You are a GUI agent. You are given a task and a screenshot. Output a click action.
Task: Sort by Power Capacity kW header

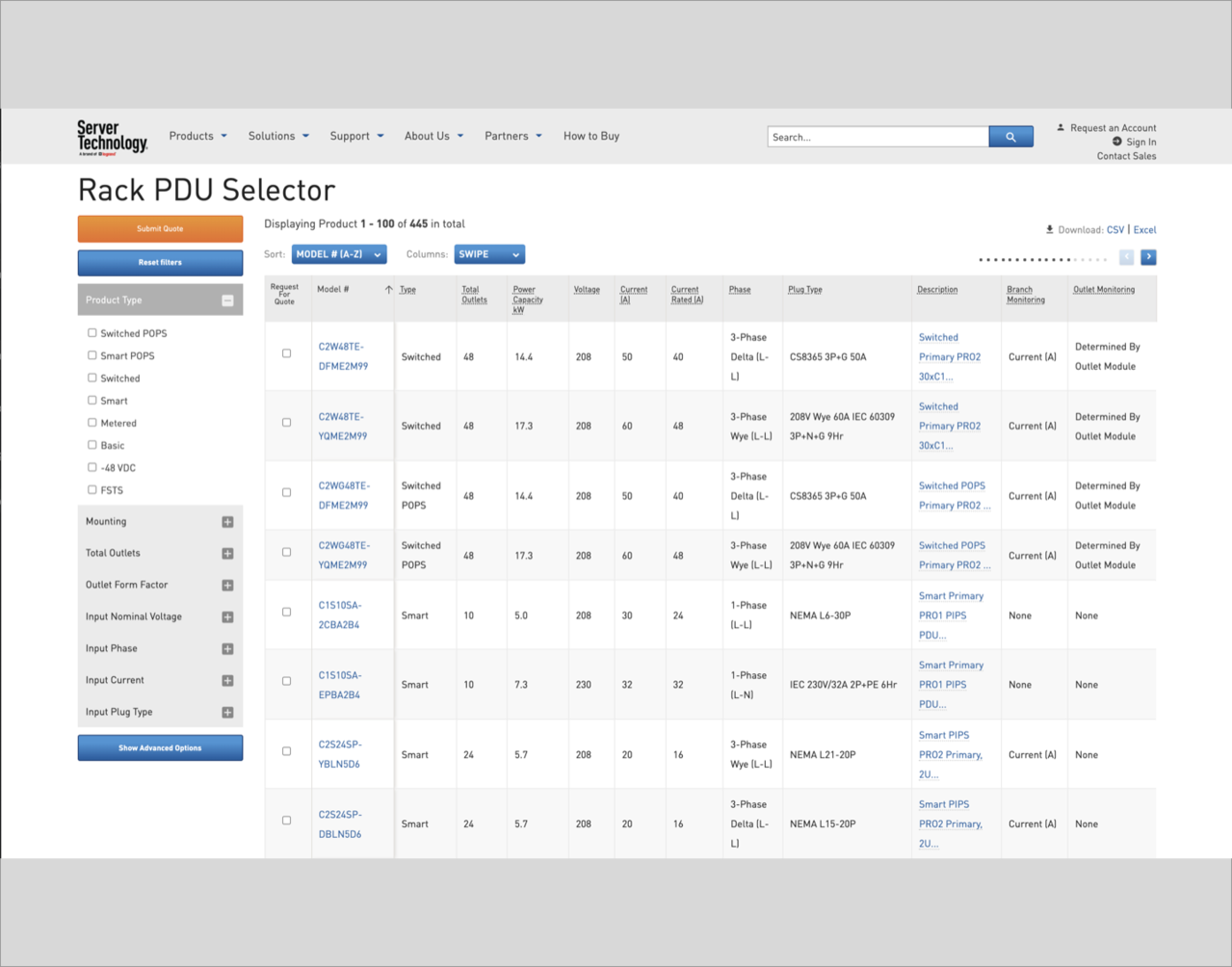pos(528,300)
